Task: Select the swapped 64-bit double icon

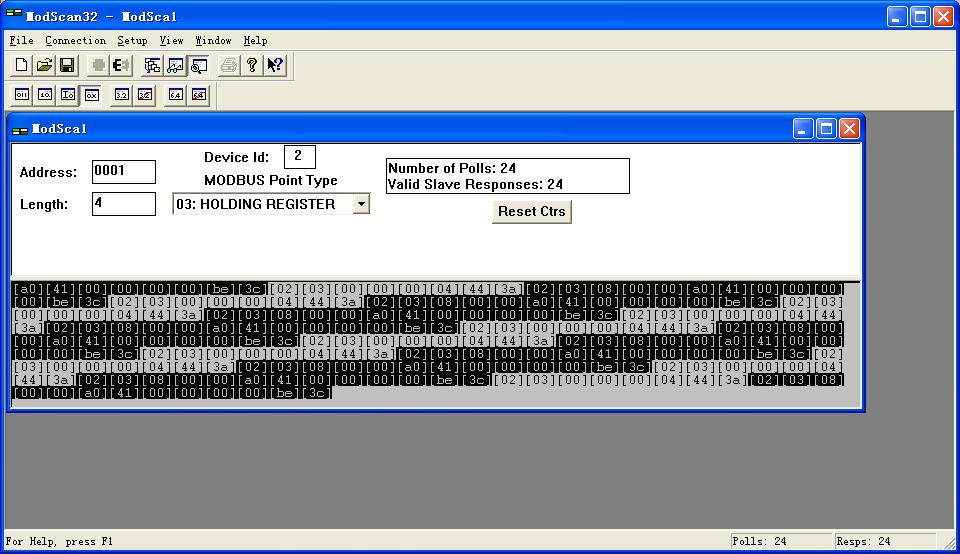Action: pyautogui.click(x=199, y=95)
